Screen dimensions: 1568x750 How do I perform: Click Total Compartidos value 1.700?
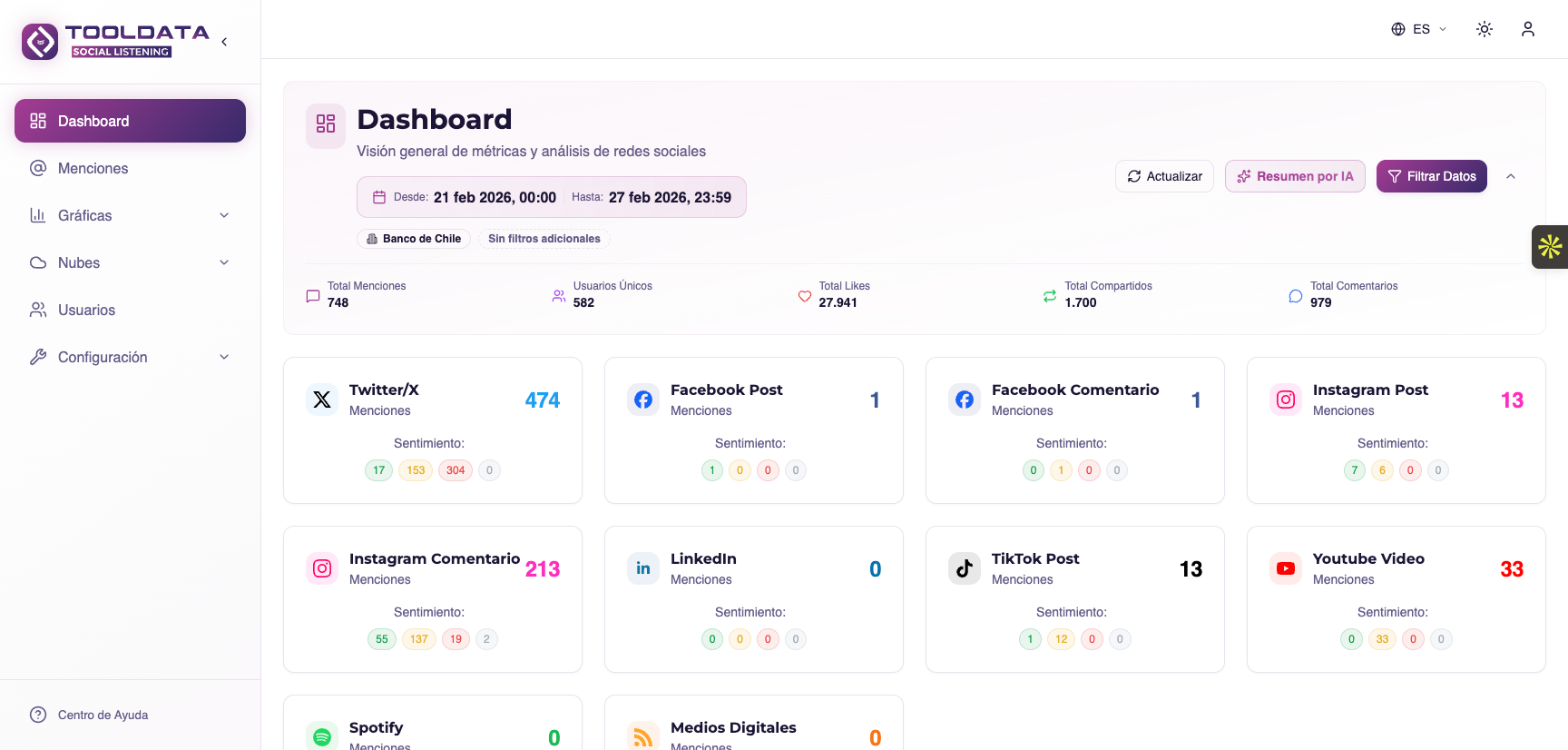coord(1081,303)
